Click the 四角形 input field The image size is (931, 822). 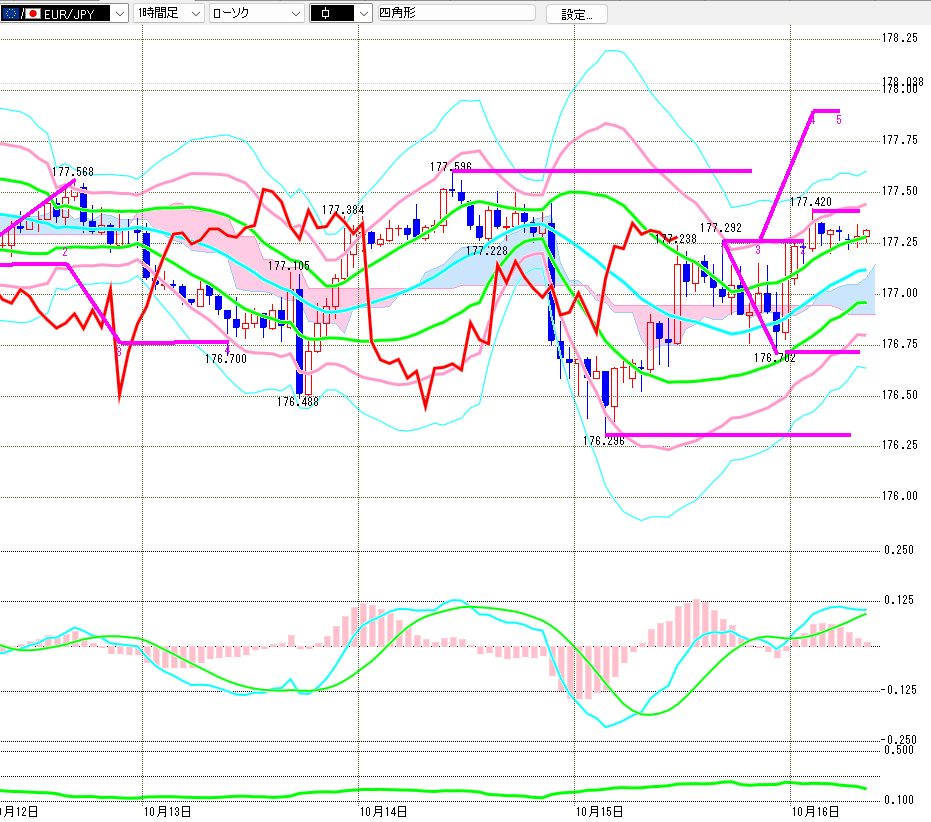[x=457, y=12]
